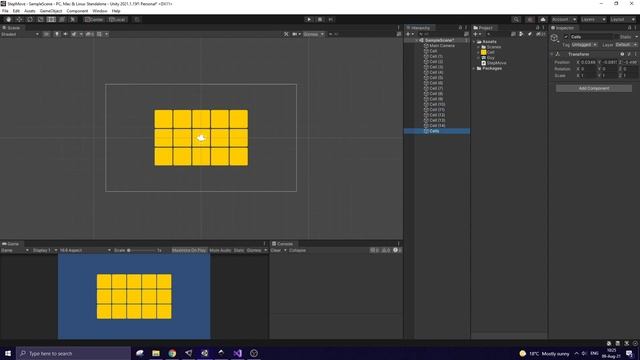Collapse the Transform component foldout
Viewport: 640px width, 360px height.
[x=552, y=54]
